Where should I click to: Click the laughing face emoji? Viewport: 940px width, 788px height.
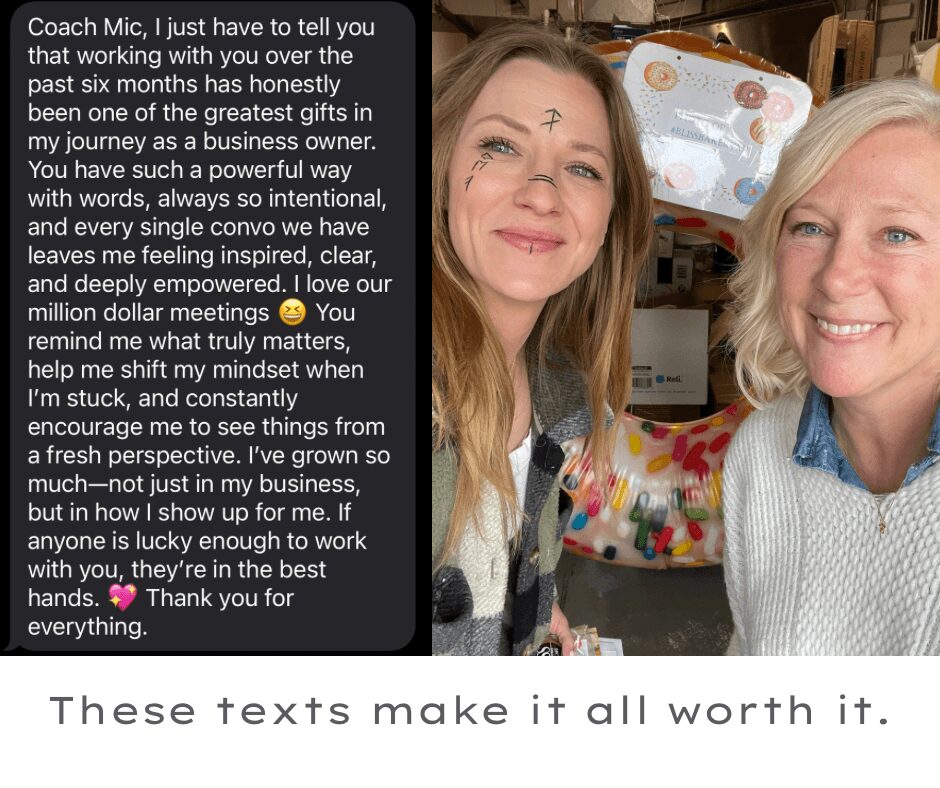click(293, 312)
